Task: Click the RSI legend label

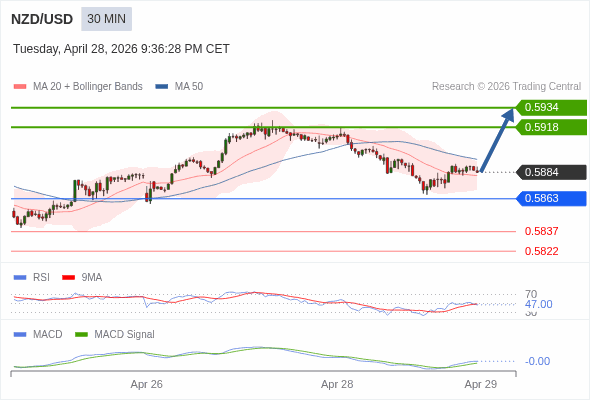Action: 41,278
